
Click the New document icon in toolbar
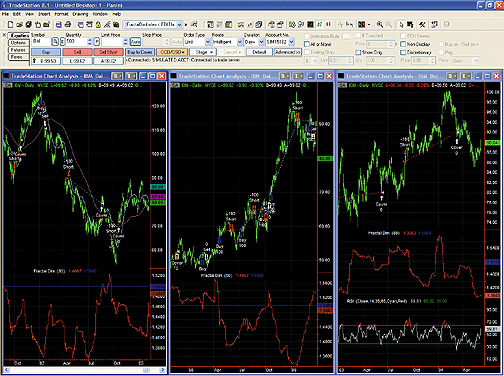tap(10, 24)
